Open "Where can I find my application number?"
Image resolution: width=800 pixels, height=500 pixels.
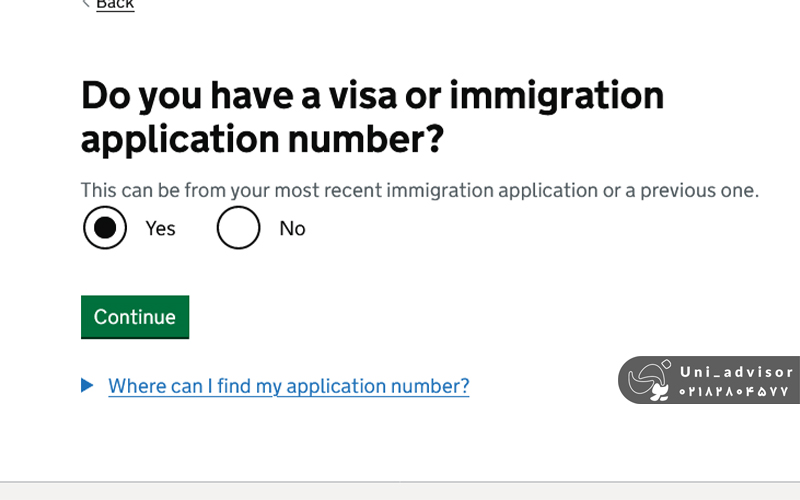click(288, 386)
